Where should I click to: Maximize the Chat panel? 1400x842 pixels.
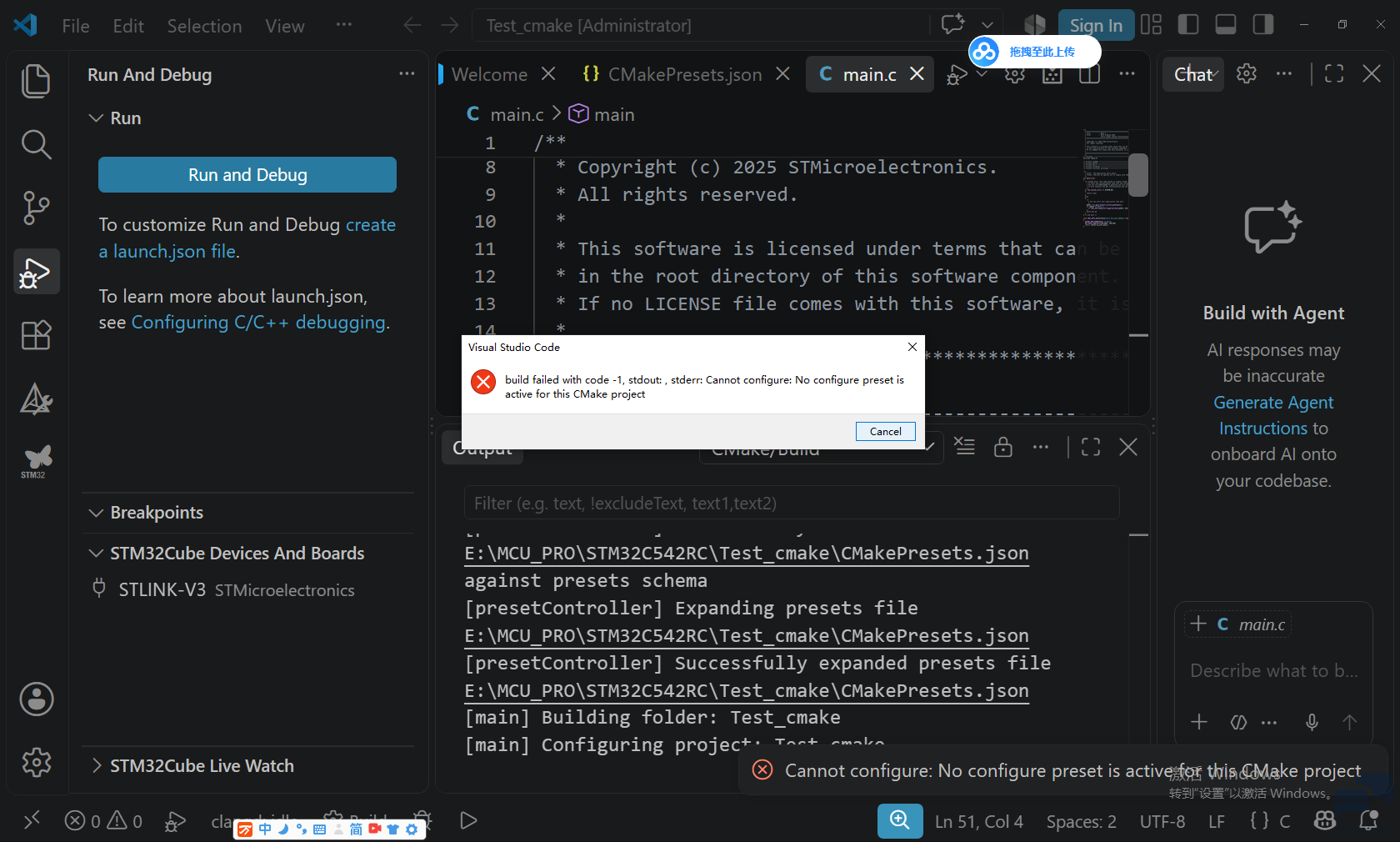1334,73
